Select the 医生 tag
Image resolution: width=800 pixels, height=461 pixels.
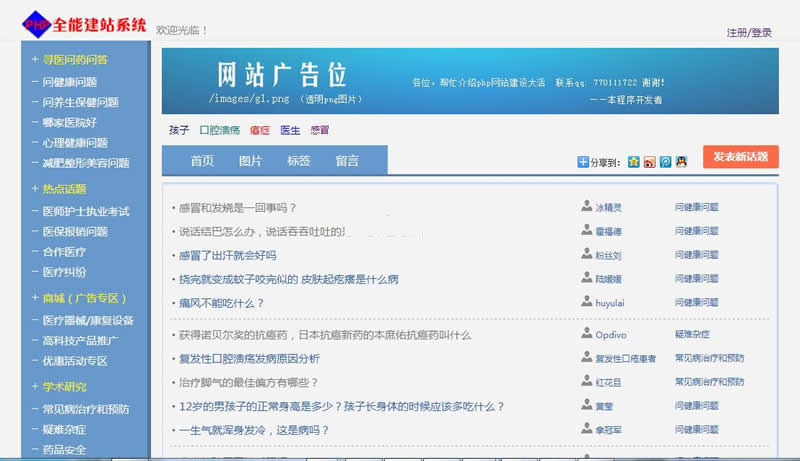click(290, 130)
